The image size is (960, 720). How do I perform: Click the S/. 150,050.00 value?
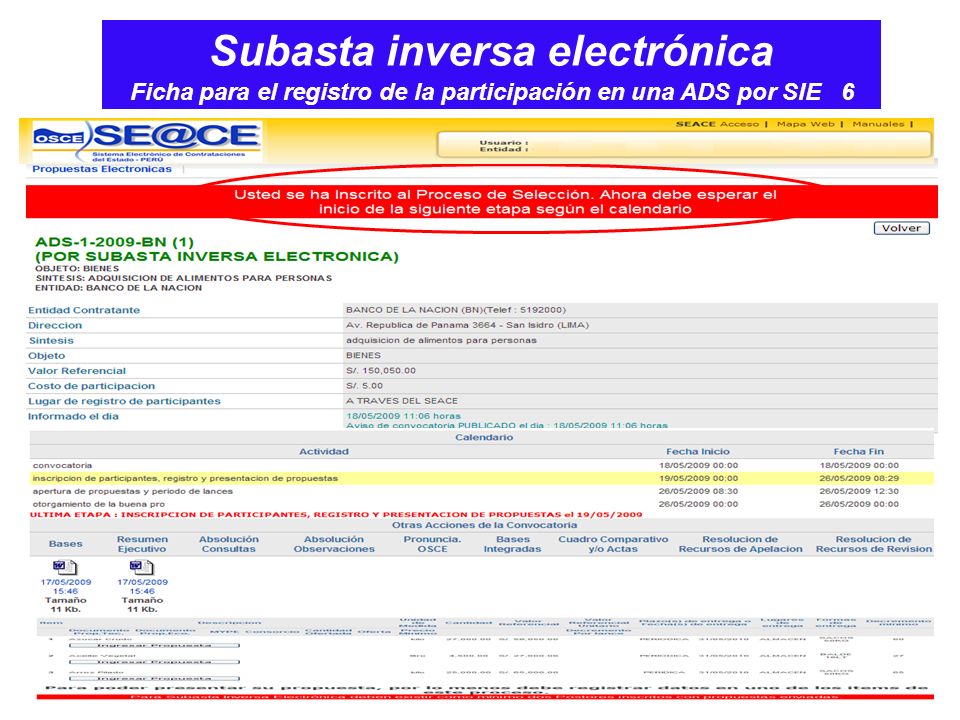point(381,370)
